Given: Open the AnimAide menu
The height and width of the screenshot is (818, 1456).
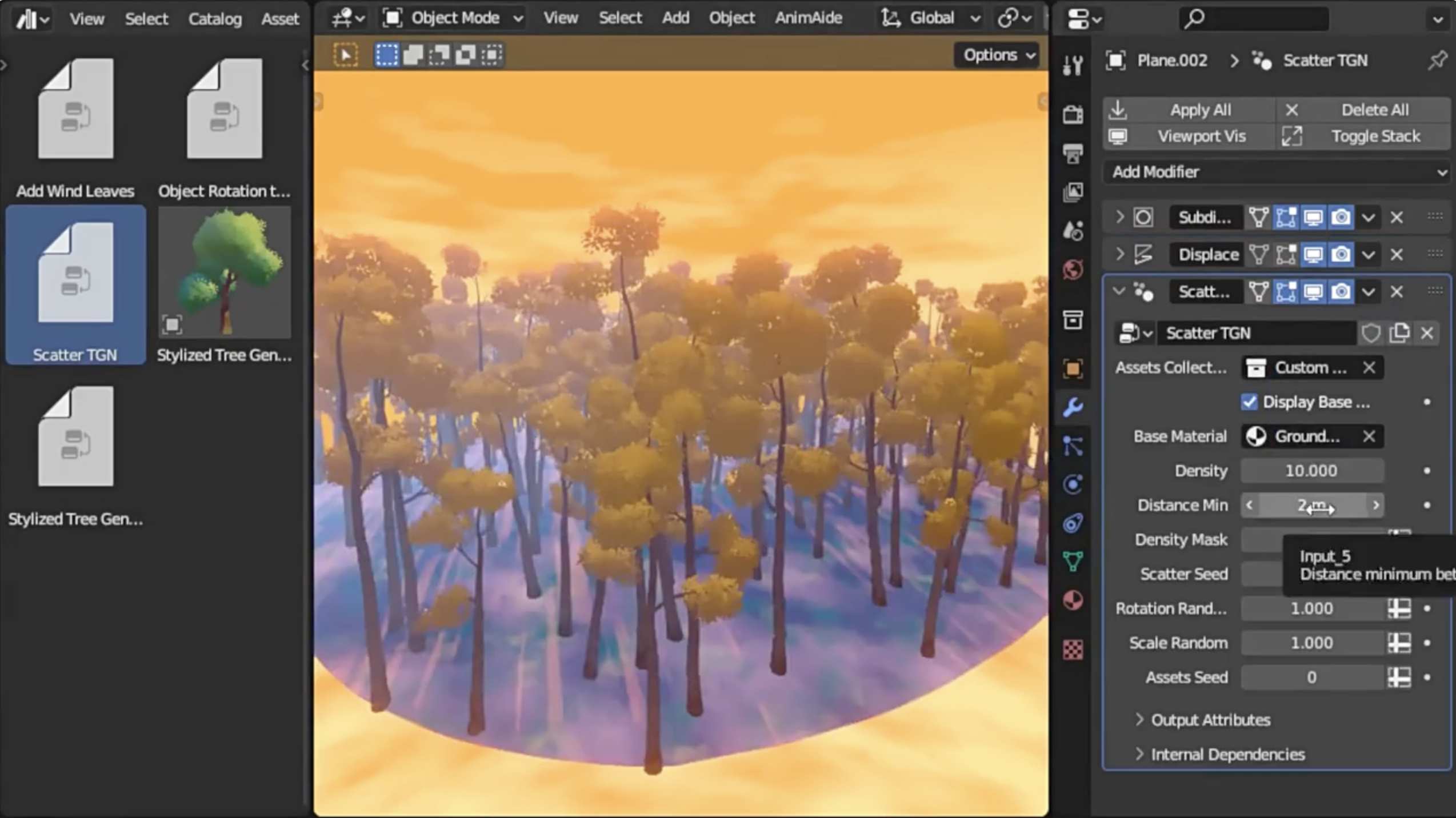Looking at the screenshot, I should pos(808,18).
